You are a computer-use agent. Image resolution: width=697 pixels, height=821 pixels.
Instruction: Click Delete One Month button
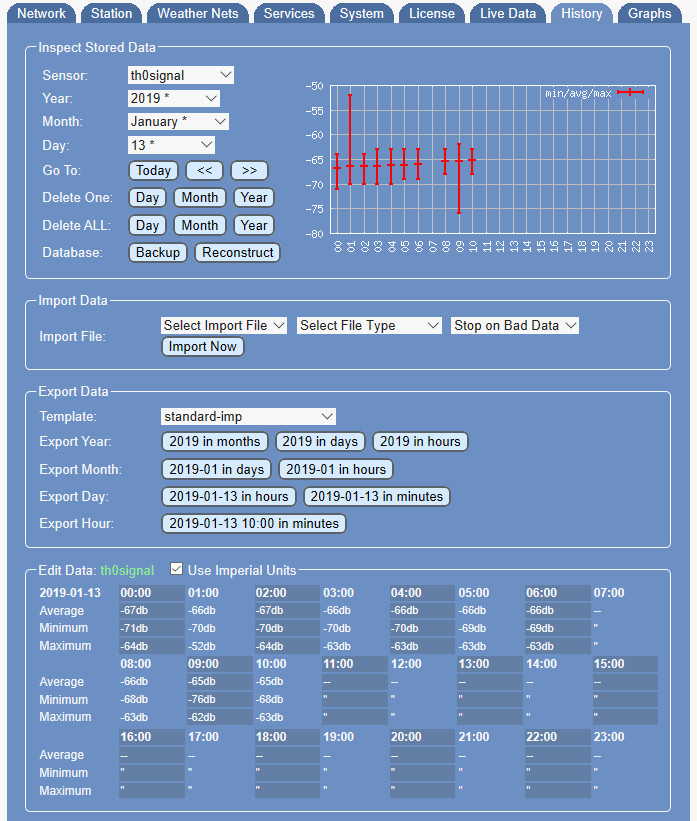200,198
